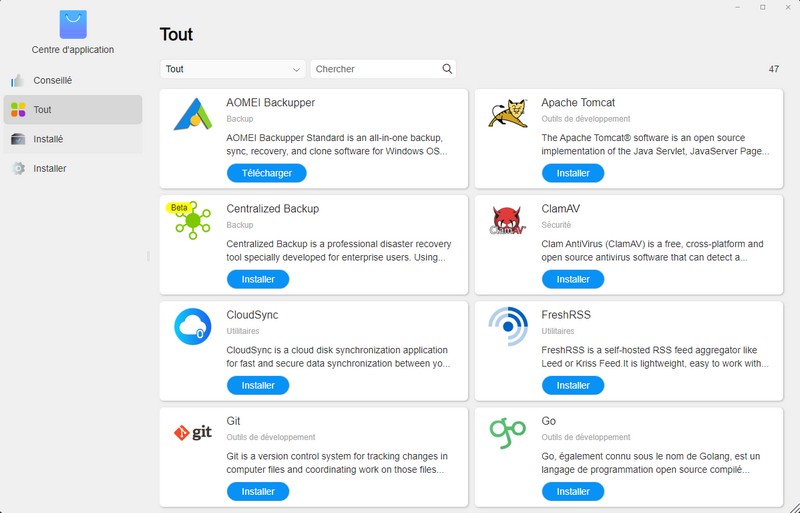Click the App Center shopping bag logo

(x=73, y=24)
